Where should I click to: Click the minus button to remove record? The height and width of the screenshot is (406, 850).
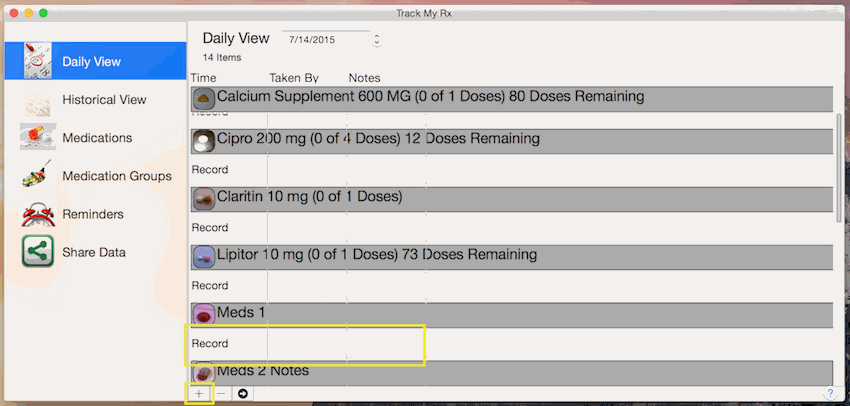221,394
